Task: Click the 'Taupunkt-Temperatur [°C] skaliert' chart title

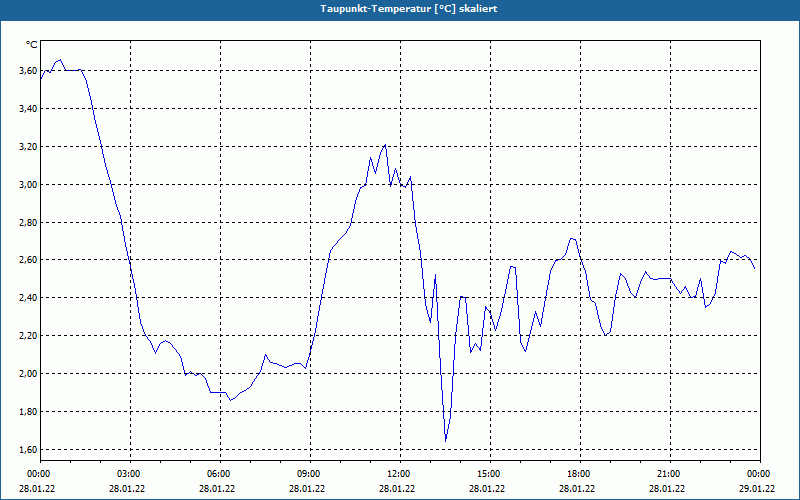Action: (409, 9)
